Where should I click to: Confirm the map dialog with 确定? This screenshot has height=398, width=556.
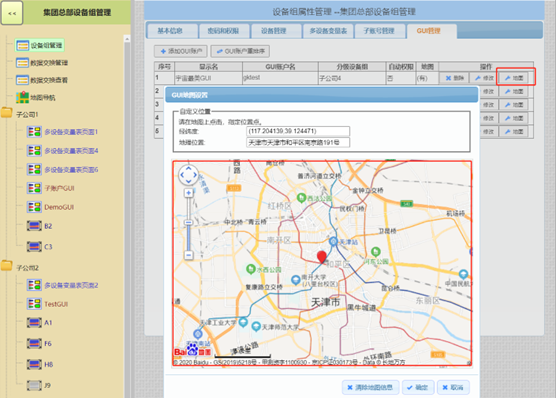pyautogui.click(x=418, y=387)
